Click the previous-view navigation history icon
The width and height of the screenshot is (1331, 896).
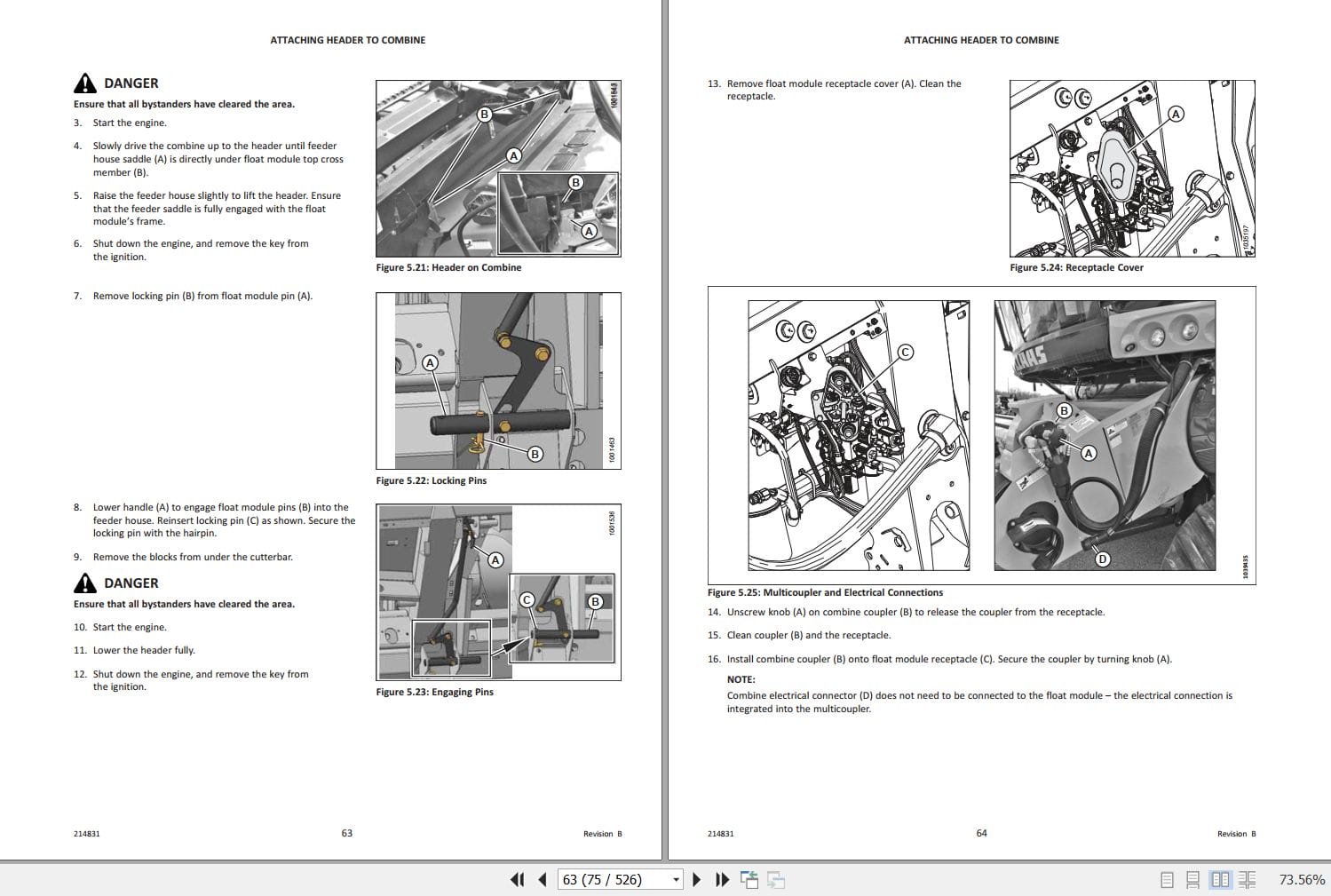(x=749, y=879)
